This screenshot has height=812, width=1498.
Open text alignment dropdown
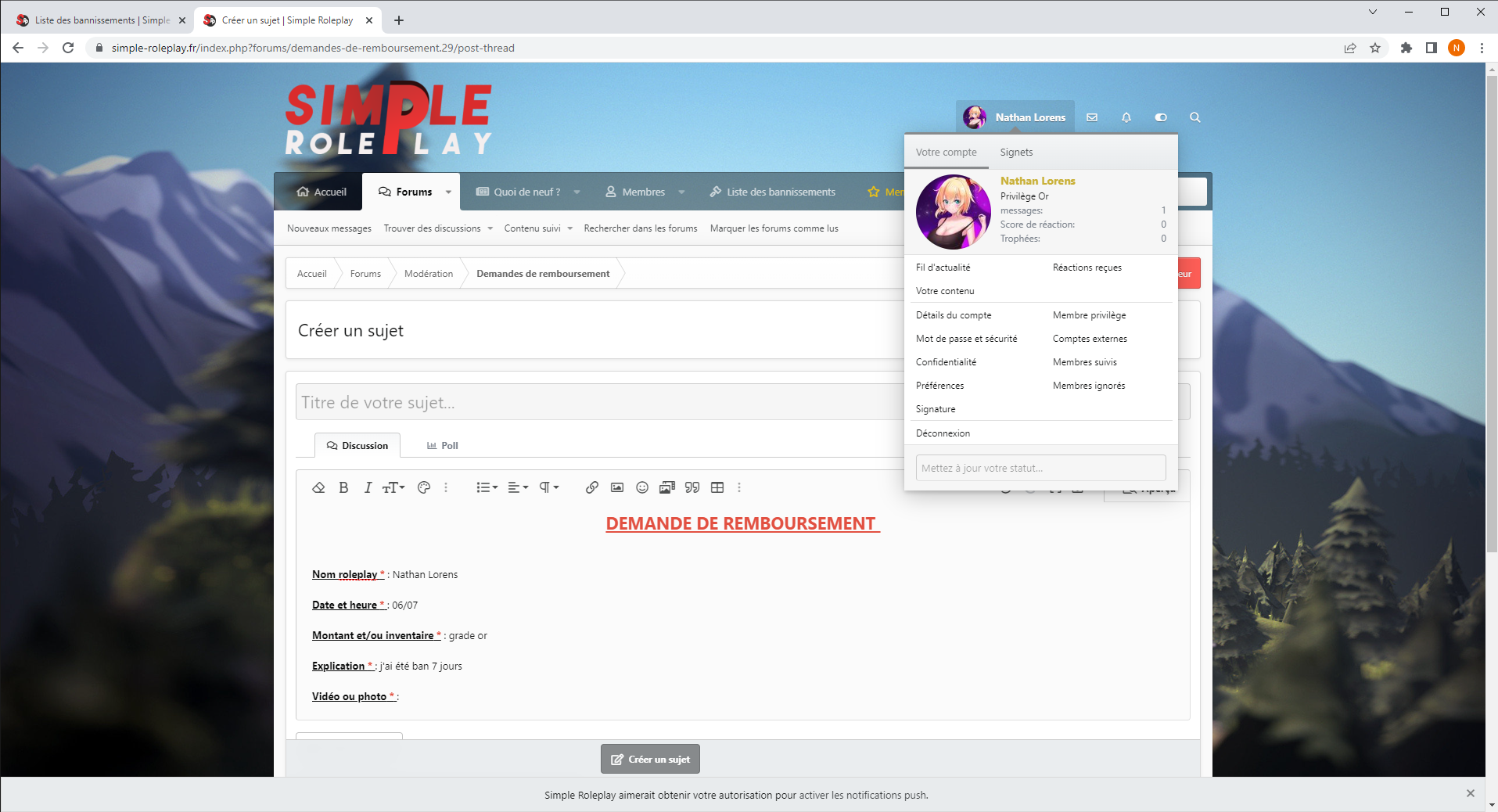click(x=518, y=487)
